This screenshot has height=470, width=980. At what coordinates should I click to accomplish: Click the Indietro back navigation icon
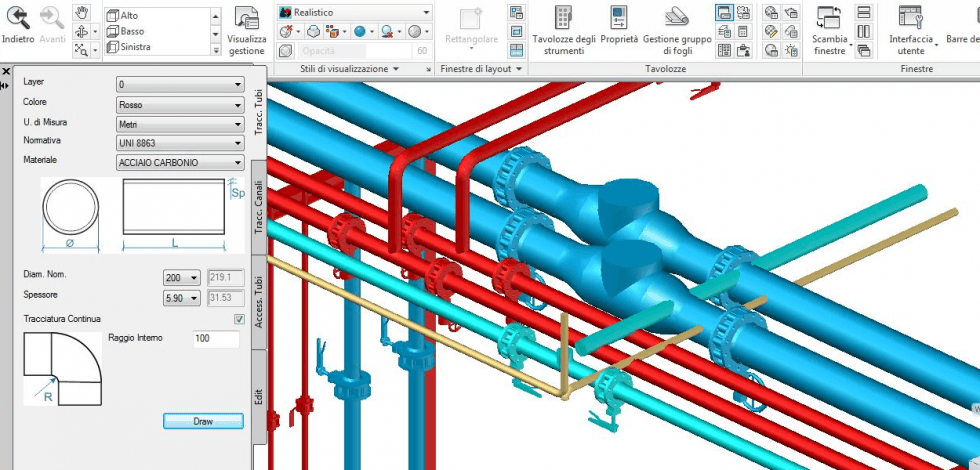point(17,17)
